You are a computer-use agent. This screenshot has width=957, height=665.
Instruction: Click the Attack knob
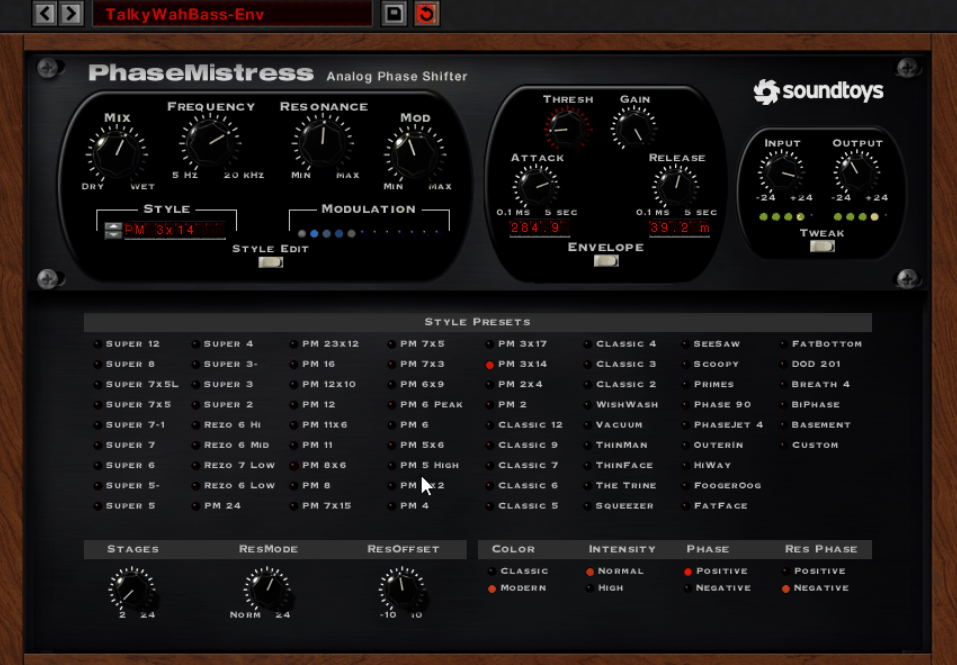(x=536, y=186)
